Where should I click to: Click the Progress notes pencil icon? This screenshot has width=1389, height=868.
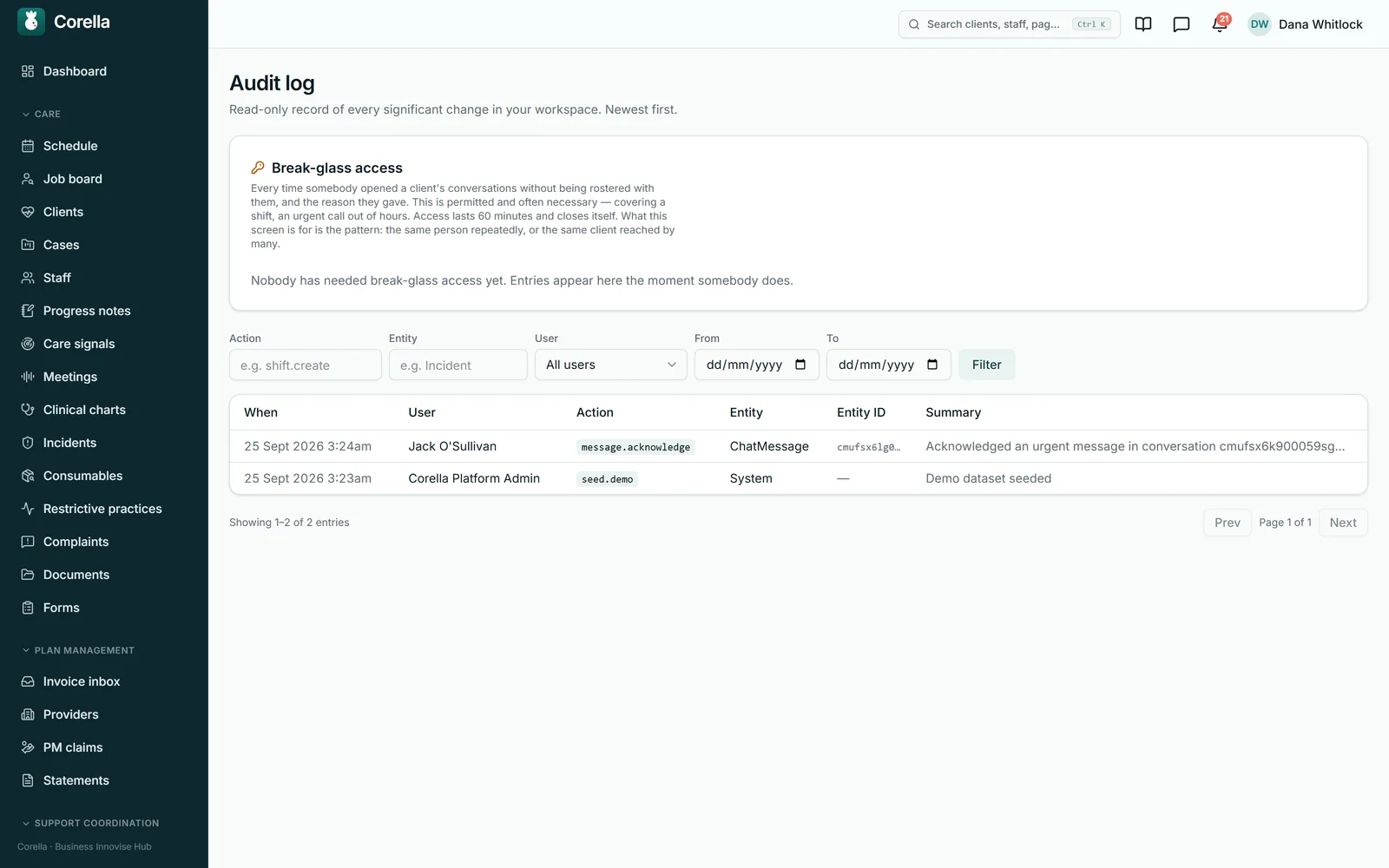click(28, 311)
